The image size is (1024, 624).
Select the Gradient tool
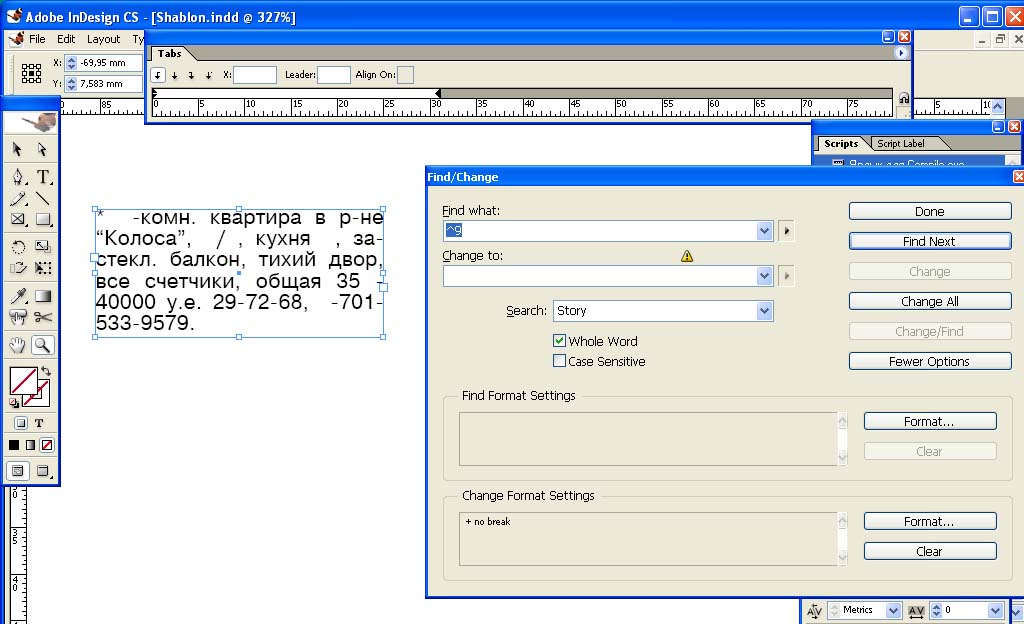[x=43, y=296]
